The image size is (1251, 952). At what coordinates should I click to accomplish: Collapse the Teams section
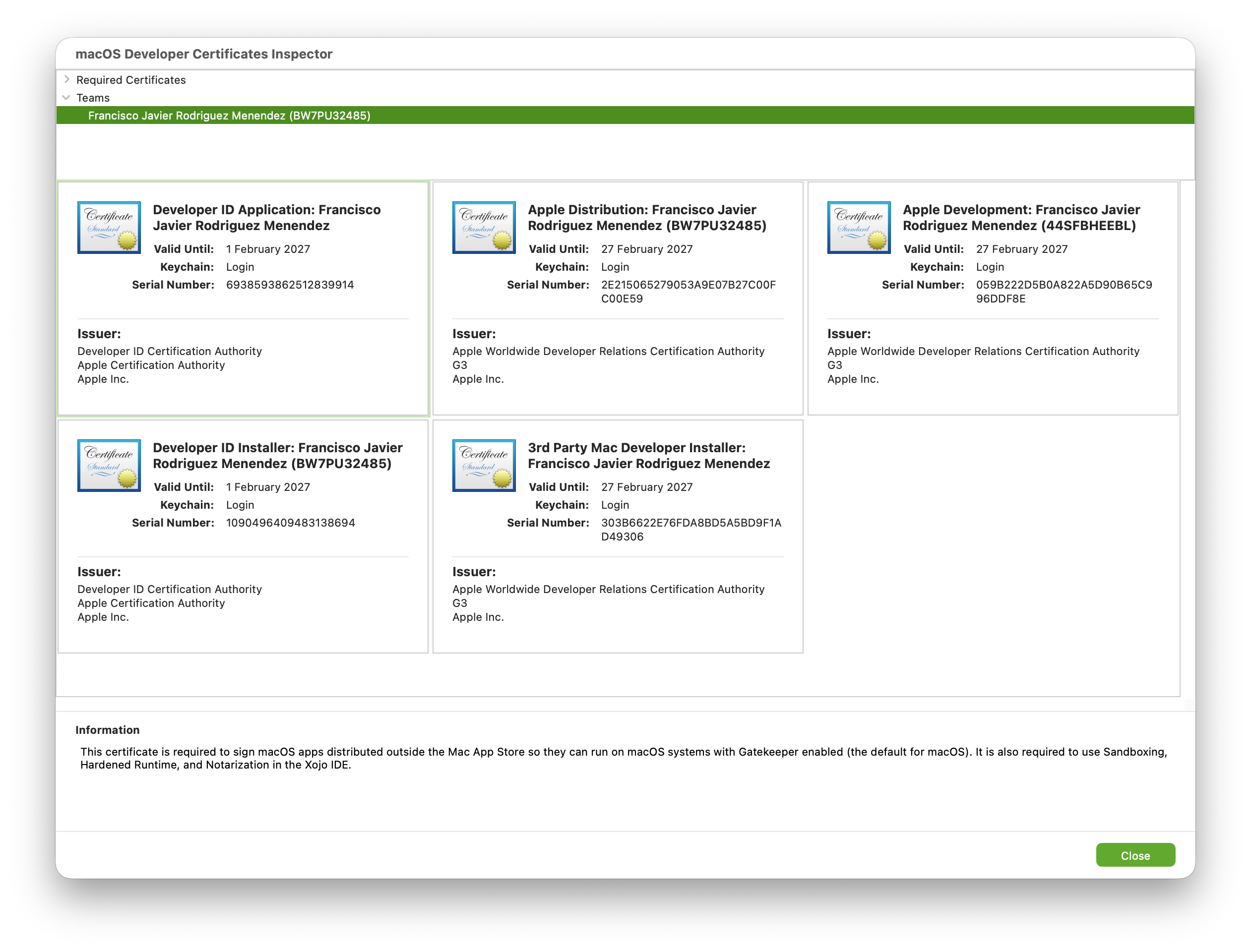(66, 98)
